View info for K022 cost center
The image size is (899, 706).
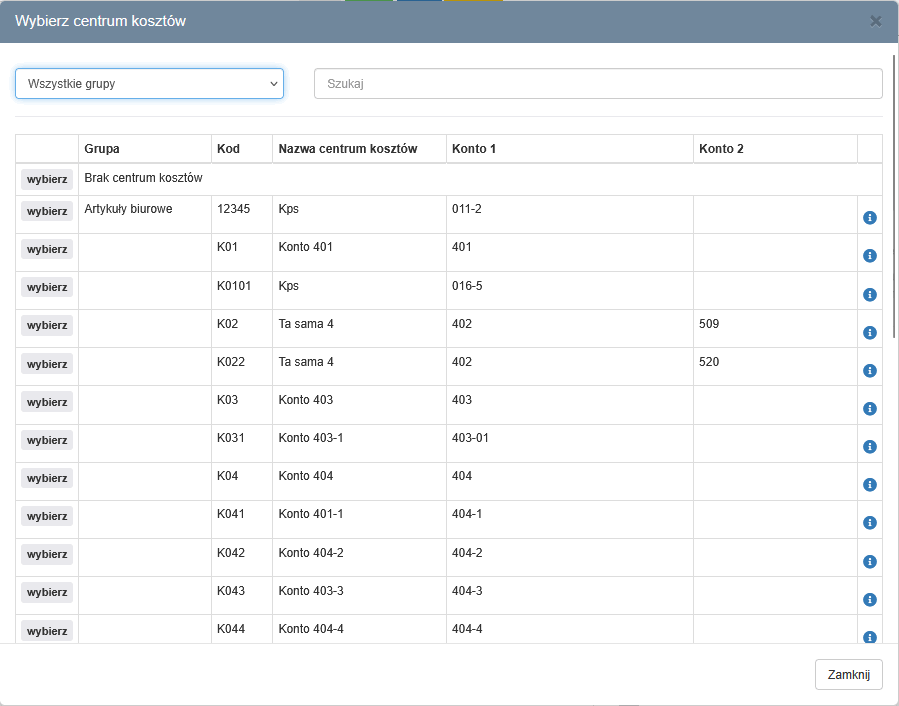pyautogui.click(x=869, y=370)
